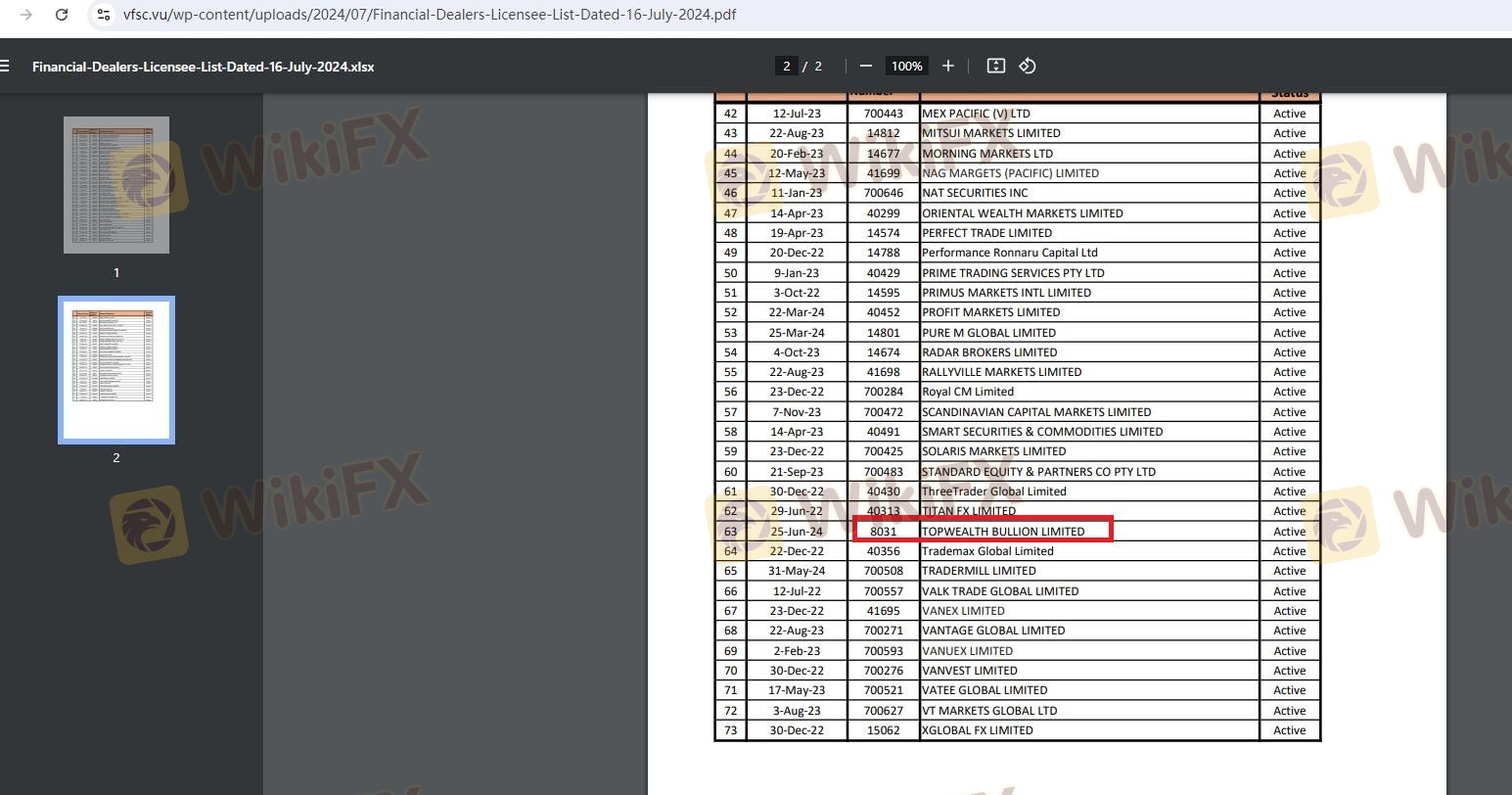Click license number 8031 in the table
This screenshot has width=1512, height=795.
(883, 532)
